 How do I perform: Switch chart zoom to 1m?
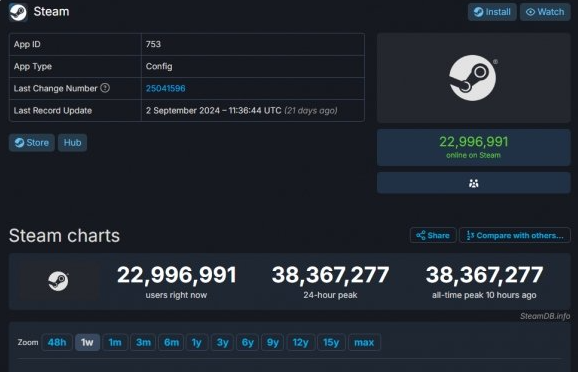[115, 343]
